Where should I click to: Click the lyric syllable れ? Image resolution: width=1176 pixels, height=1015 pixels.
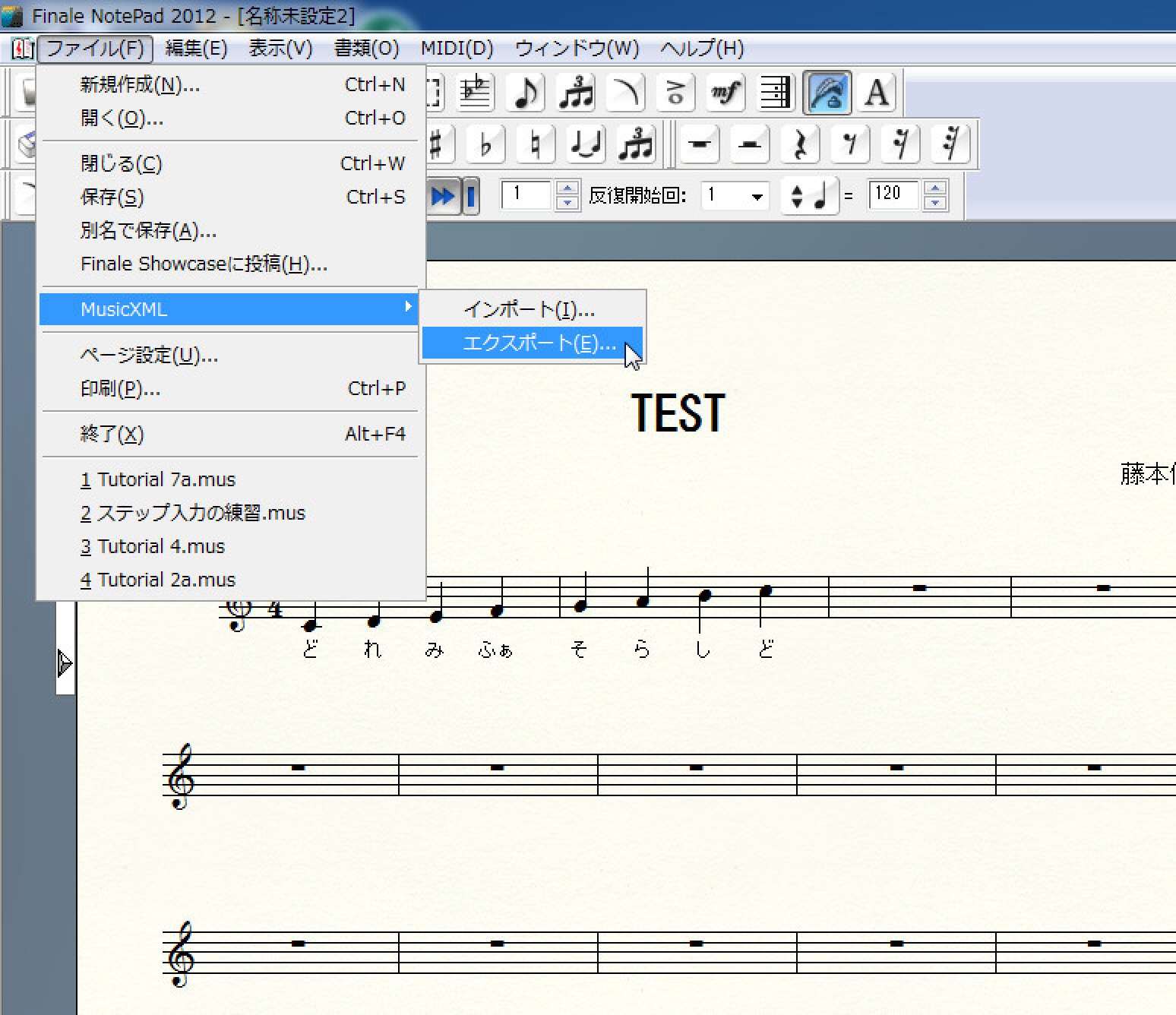[372, 649]
